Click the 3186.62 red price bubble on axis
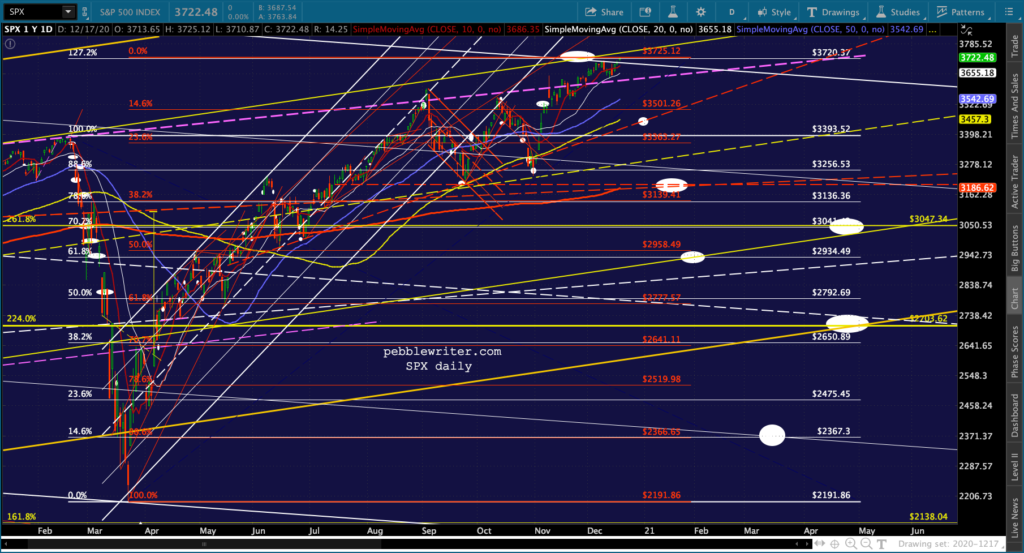Image resolution: width=1024 pixels, height=553 pixels. (977, 187)
